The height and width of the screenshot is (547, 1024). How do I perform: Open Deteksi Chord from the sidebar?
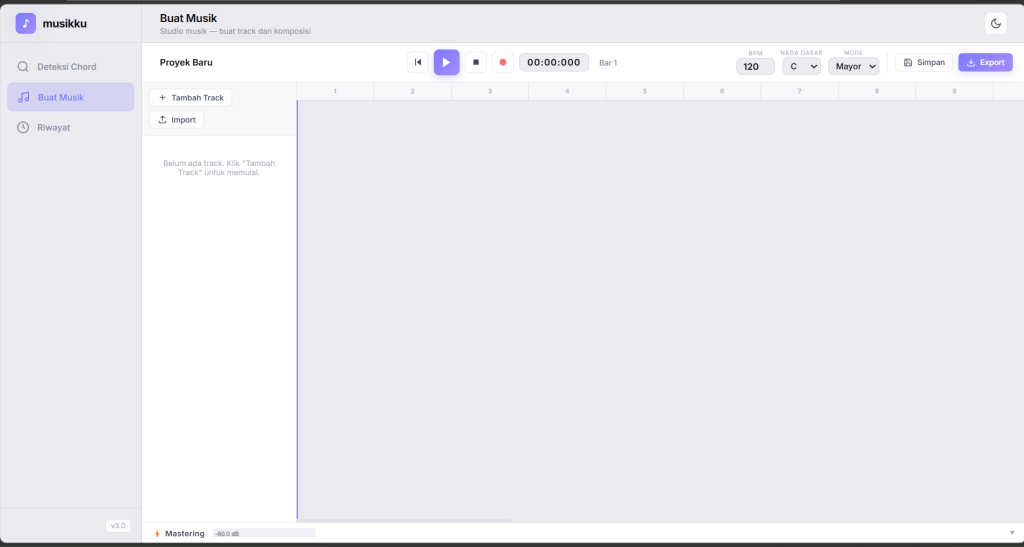click(x=66, y=67)
